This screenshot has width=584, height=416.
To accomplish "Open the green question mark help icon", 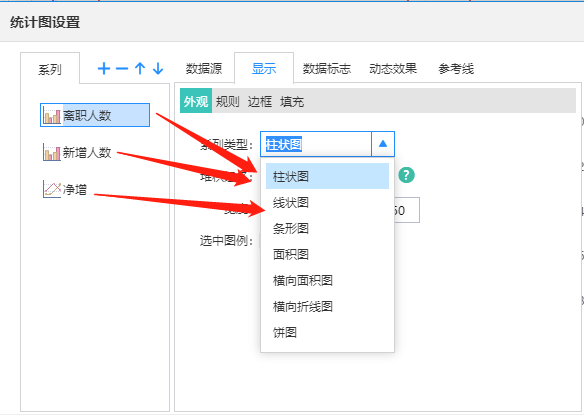I will coord(406,175).
